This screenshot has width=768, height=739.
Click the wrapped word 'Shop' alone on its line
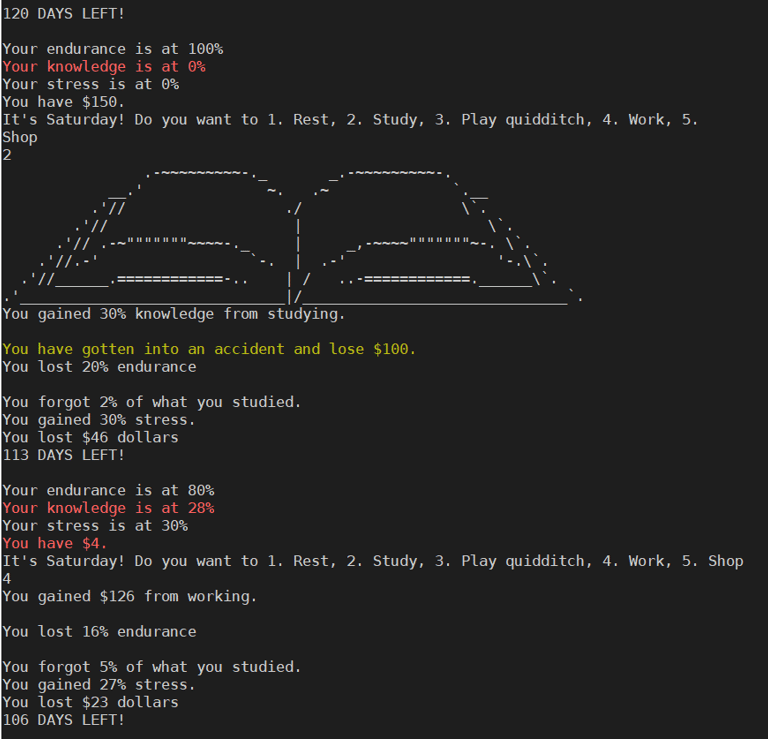(20, 138)
